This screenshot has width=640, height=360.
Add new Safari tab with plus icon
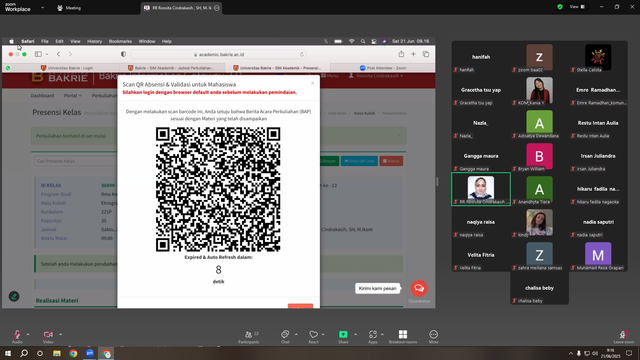pos(413,54)
